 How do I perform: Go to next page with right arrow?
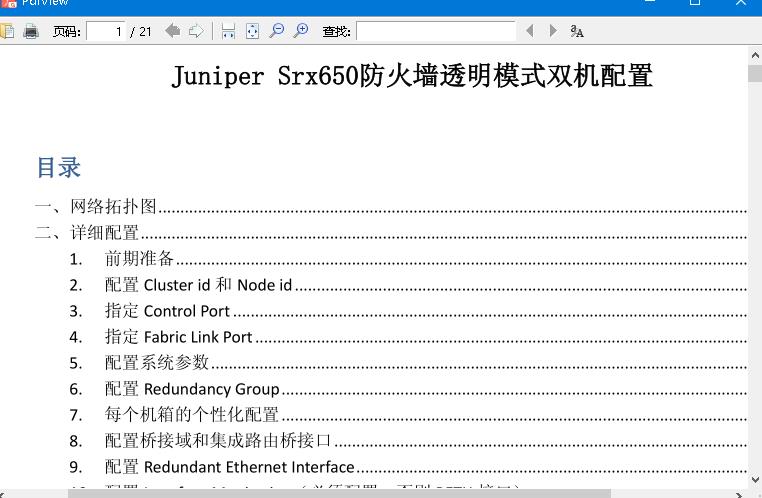[196, 31]
